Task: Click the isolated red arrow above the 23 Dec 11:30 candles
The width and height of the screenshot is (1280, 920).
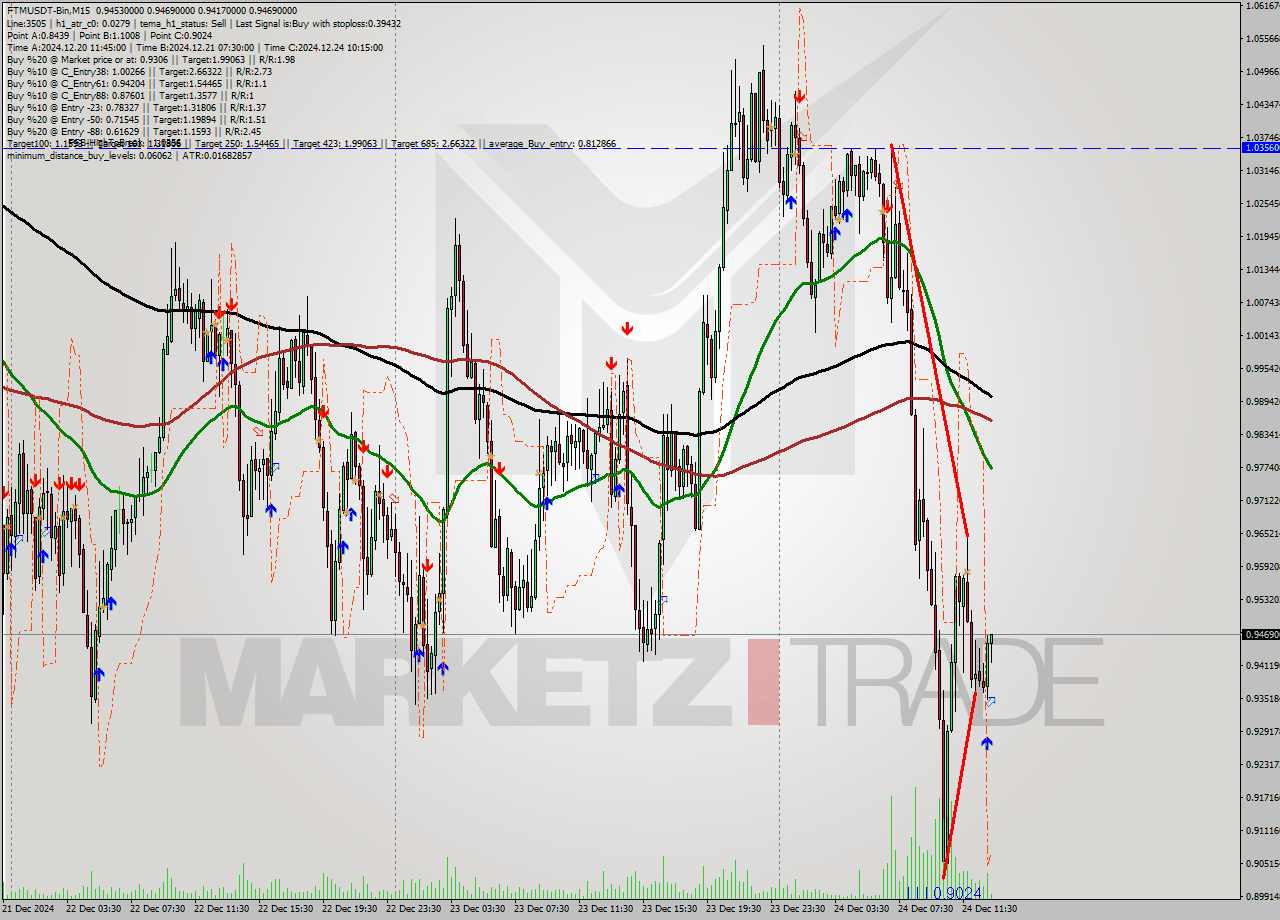Action: click(627, 328)
